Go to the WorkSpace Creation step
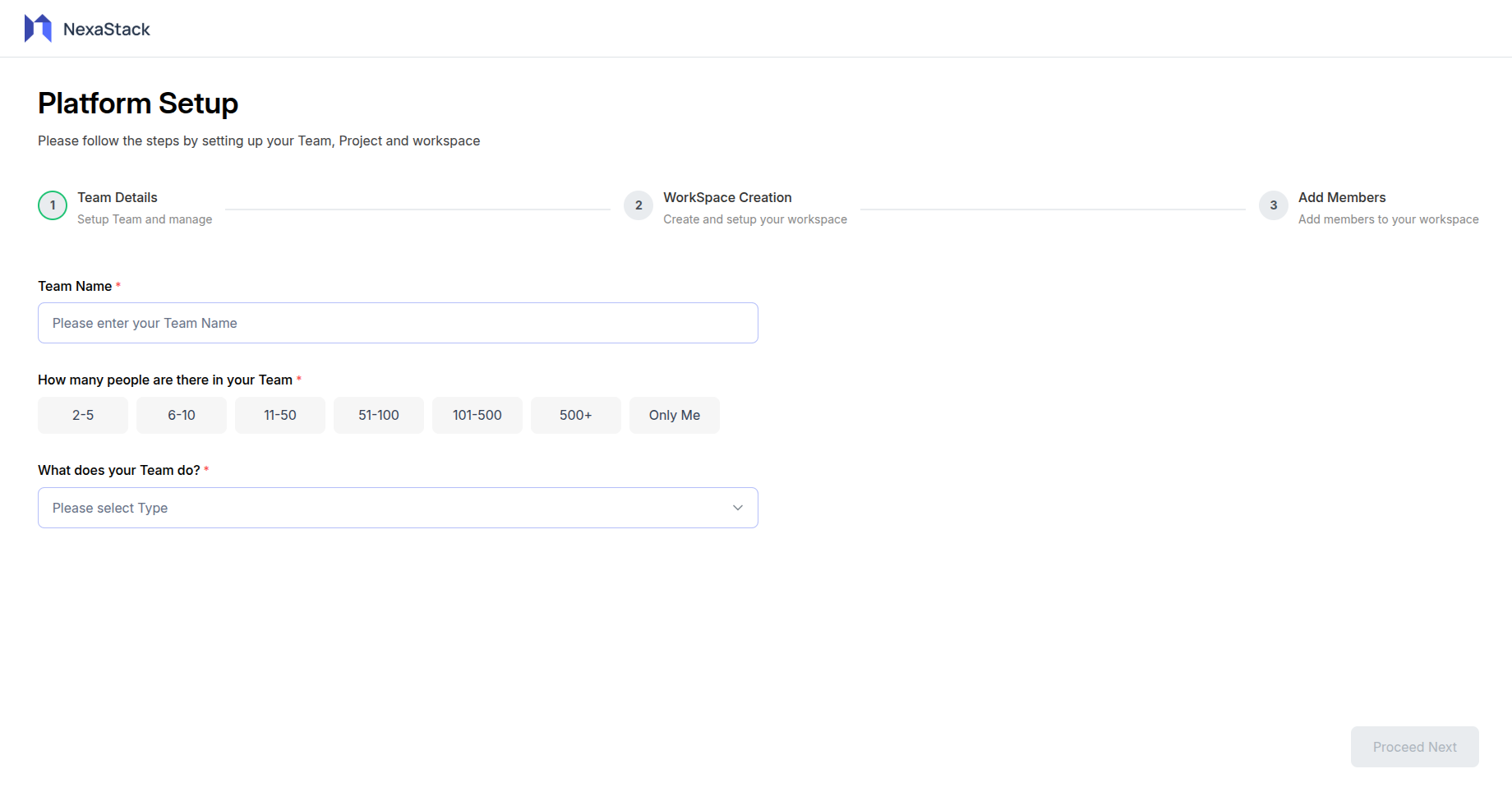This screenshot has height=792, width=1512. pyautogui.click(x=727, y=198)
